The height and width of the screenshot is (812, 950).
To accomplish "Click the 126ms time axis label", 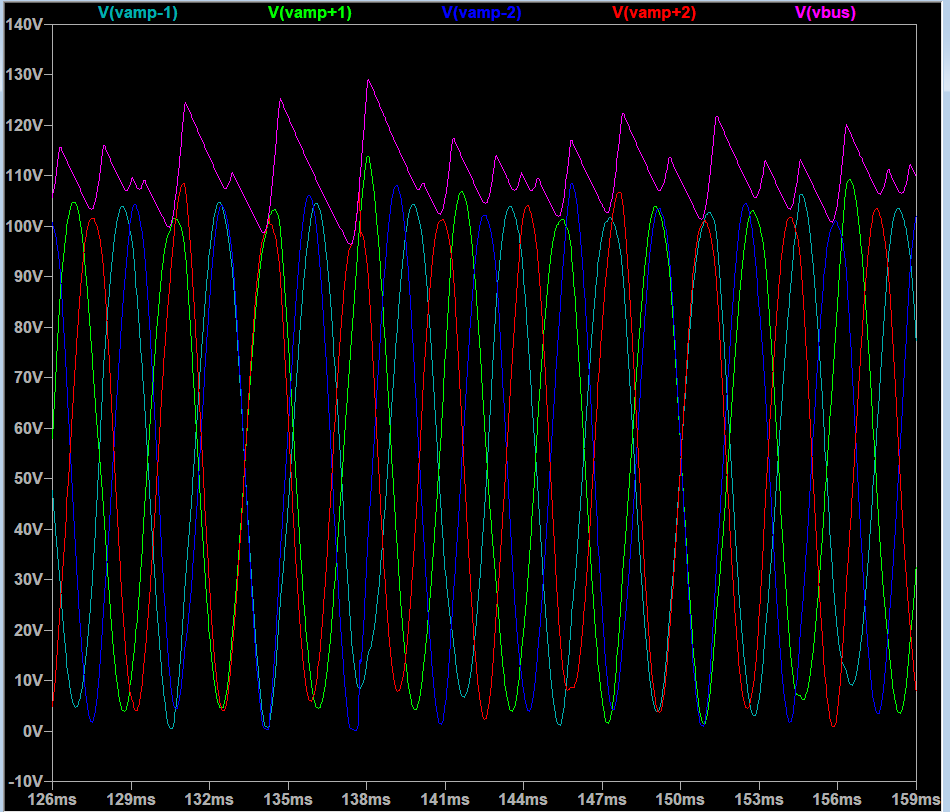I will click(x=52, y=800).
